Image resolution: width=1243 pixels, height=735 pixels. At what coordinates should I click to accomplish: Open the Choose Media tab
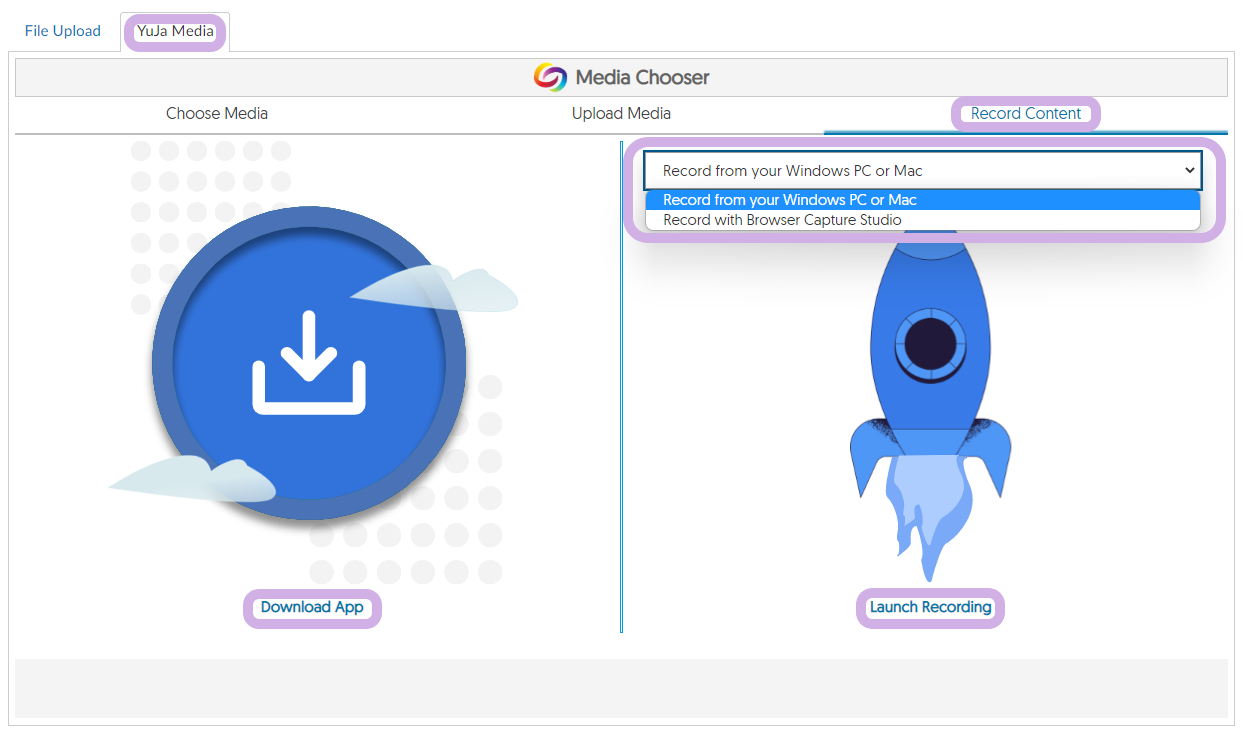click(x=217, y=113)
